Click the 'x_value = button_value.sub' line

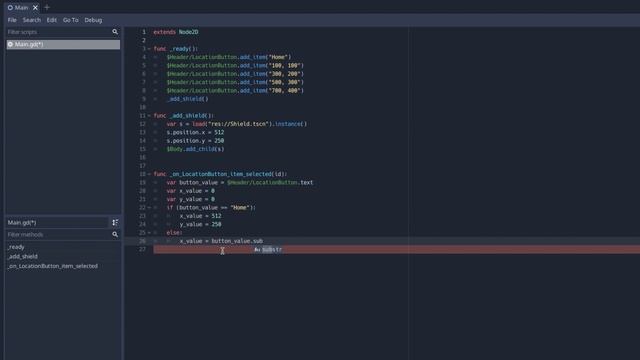pyautogui.click(x=221, y=241)
